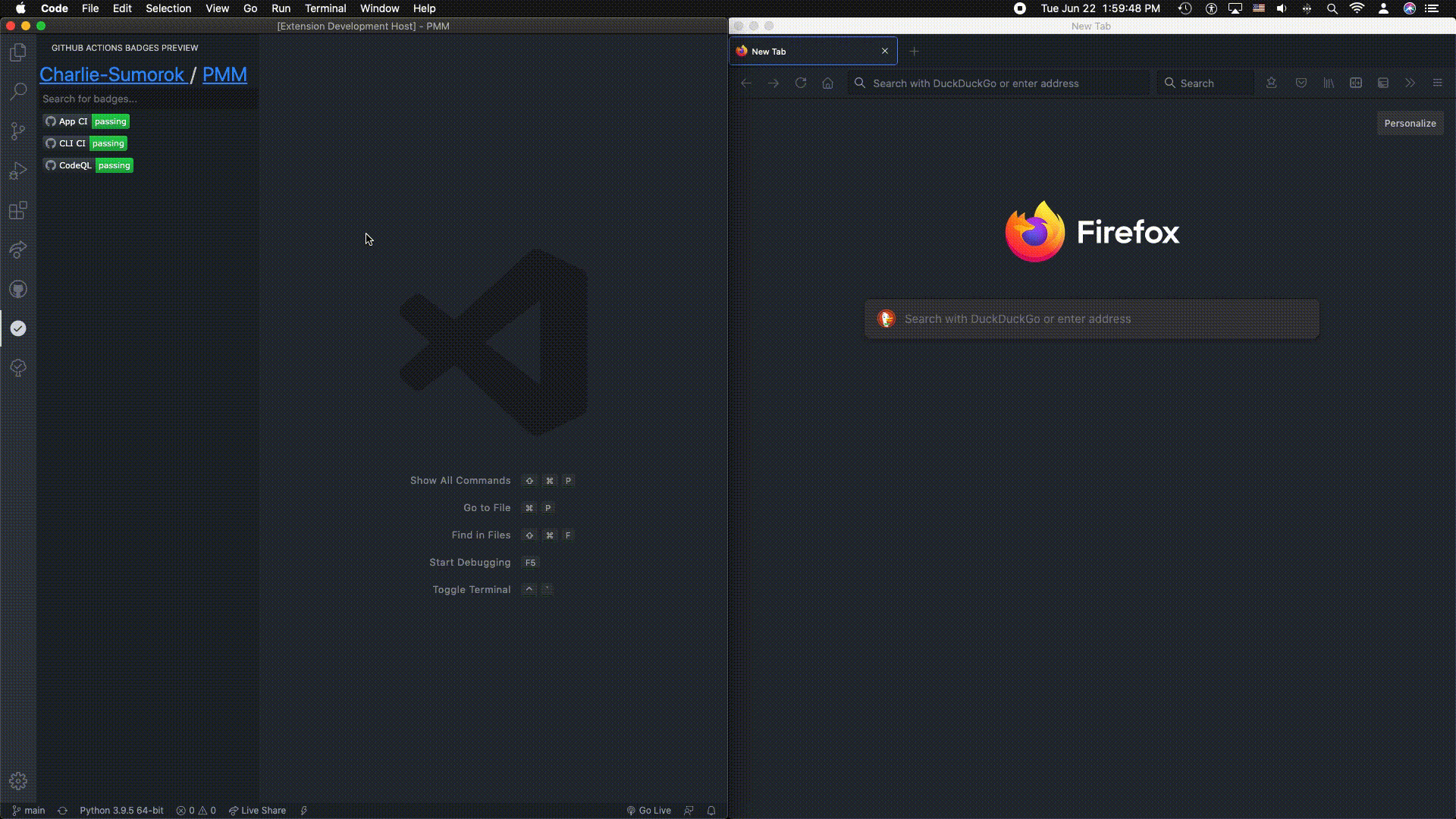Click Firefox home button

pyautogui.click(x=828, y=83)
